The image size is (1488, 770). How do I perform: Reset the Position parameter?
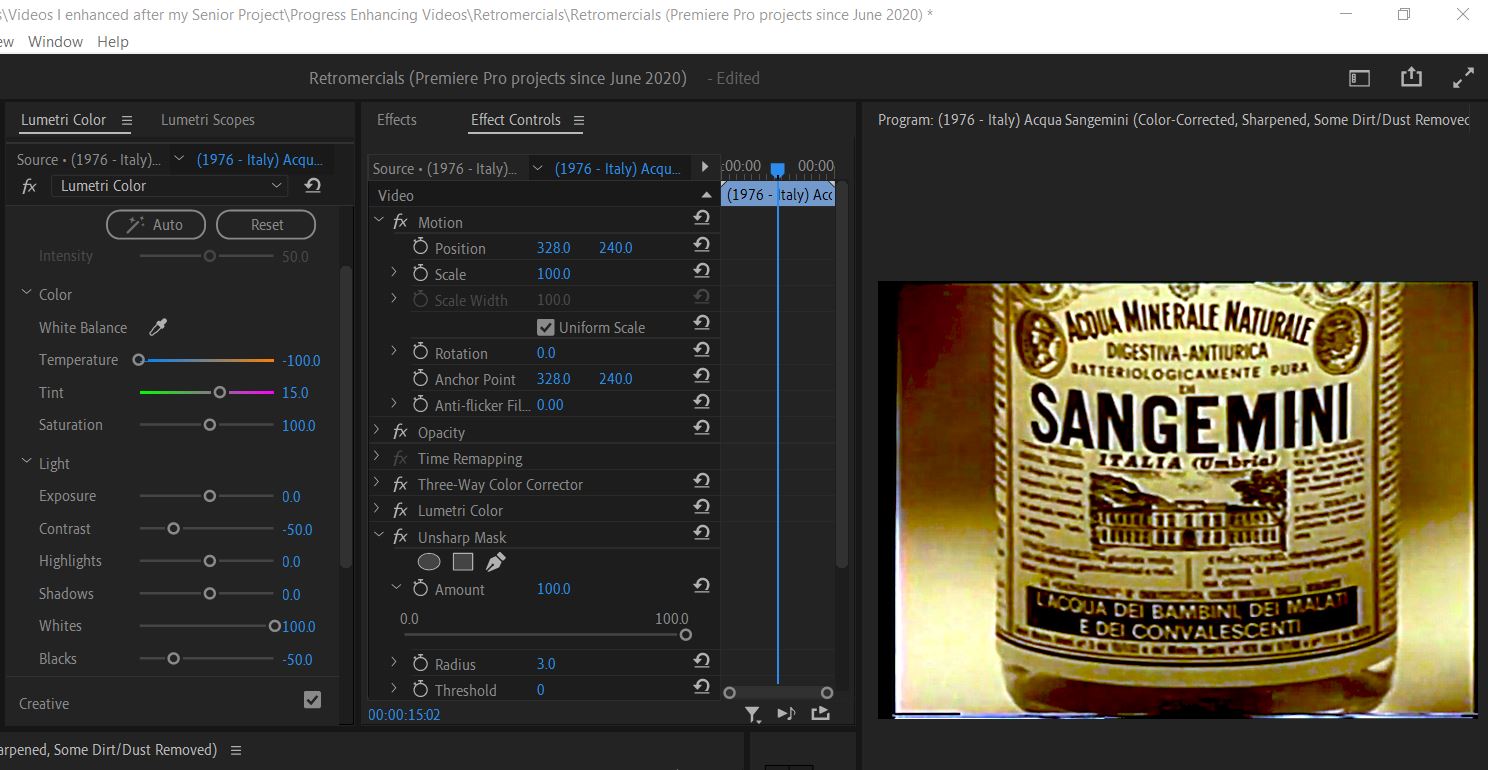click(701, 244)
